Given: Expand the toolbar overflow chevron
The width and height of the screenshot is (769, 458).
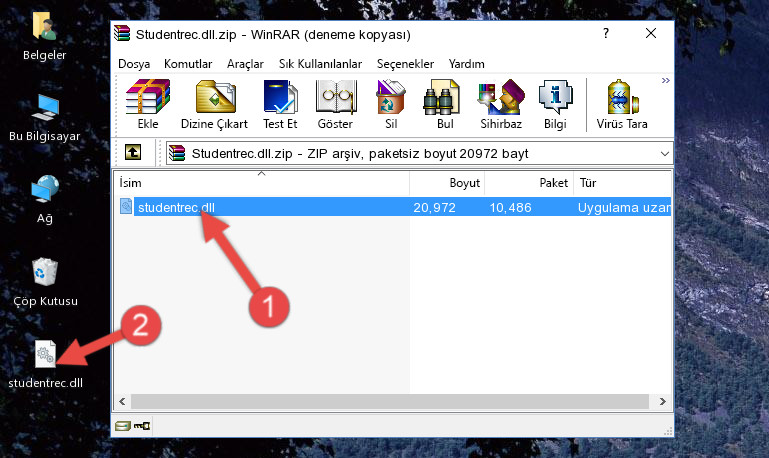Looking at the screenshot, I should (666, 80).
